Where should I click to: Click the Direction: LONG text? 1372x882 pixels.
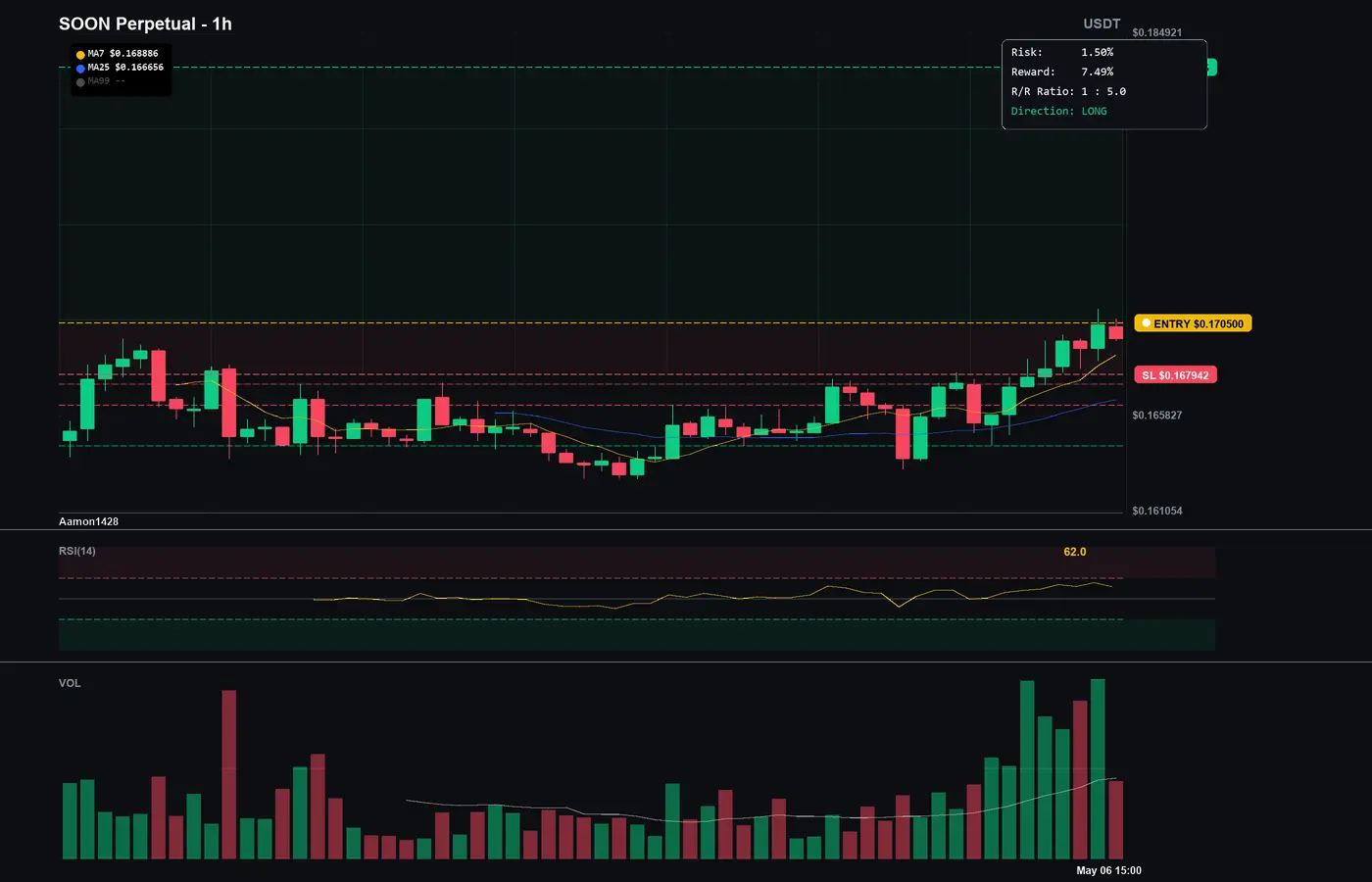[1059, 111]
